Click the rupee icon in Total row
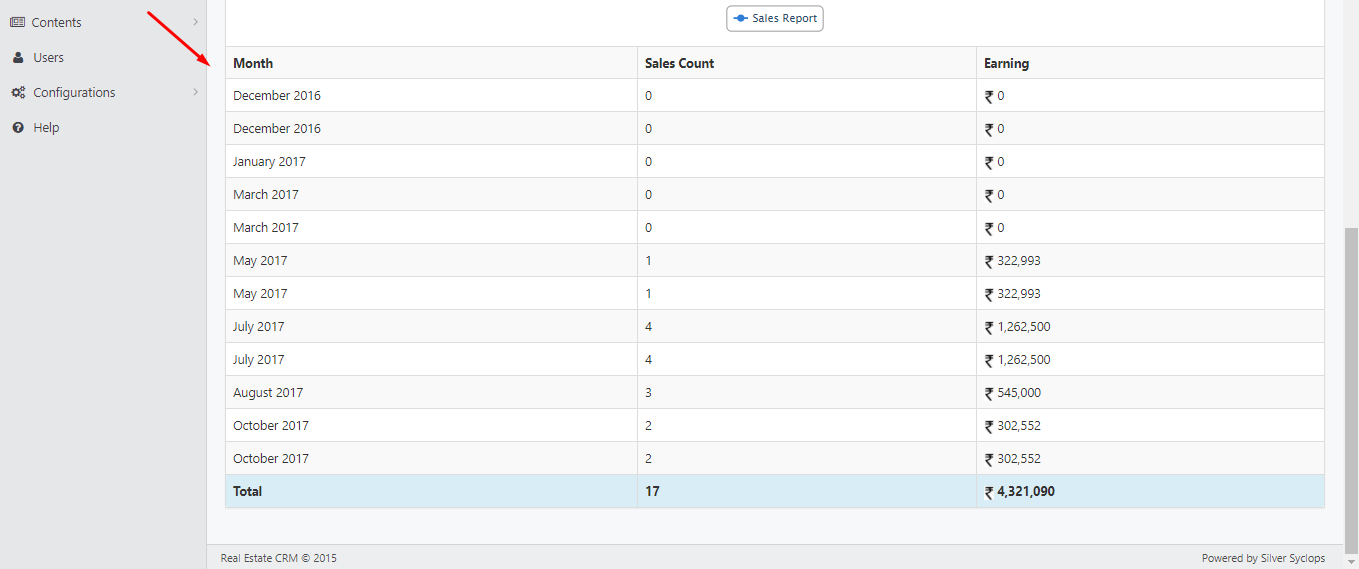The height and width of the screenshot is (569, 1359). tap(989, 492)
